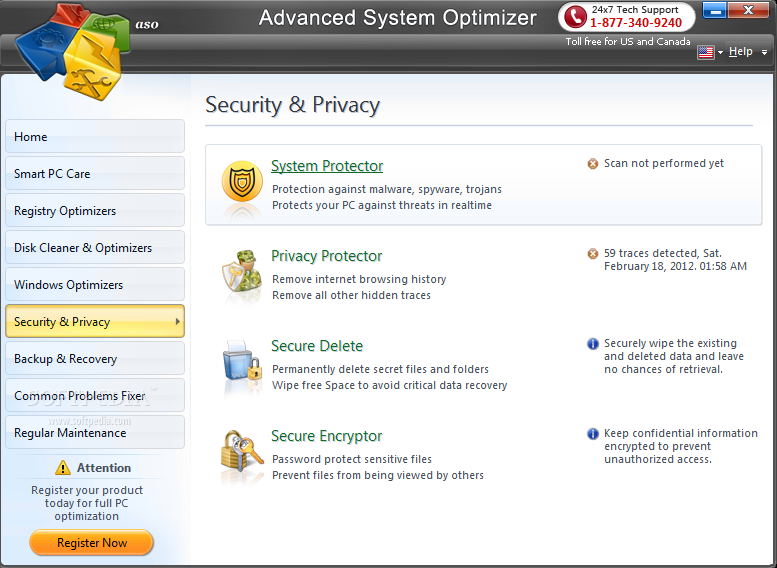Open language dropdown arrow beside flag

(x=720, y=53)
